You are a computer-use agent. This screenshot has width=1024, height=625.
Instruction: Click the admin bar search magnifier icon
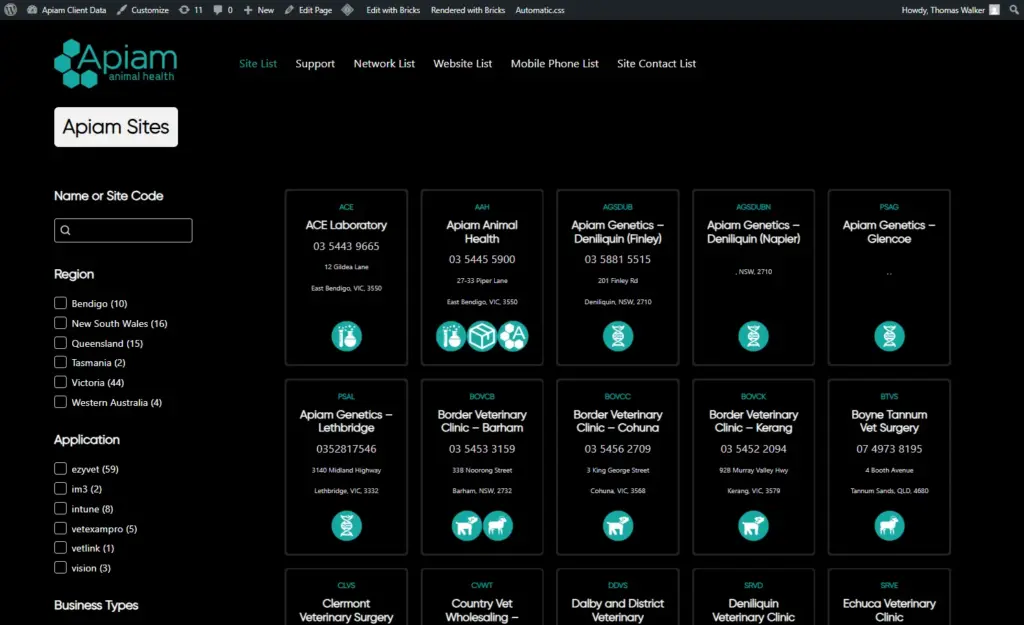tap(1014, 10)
